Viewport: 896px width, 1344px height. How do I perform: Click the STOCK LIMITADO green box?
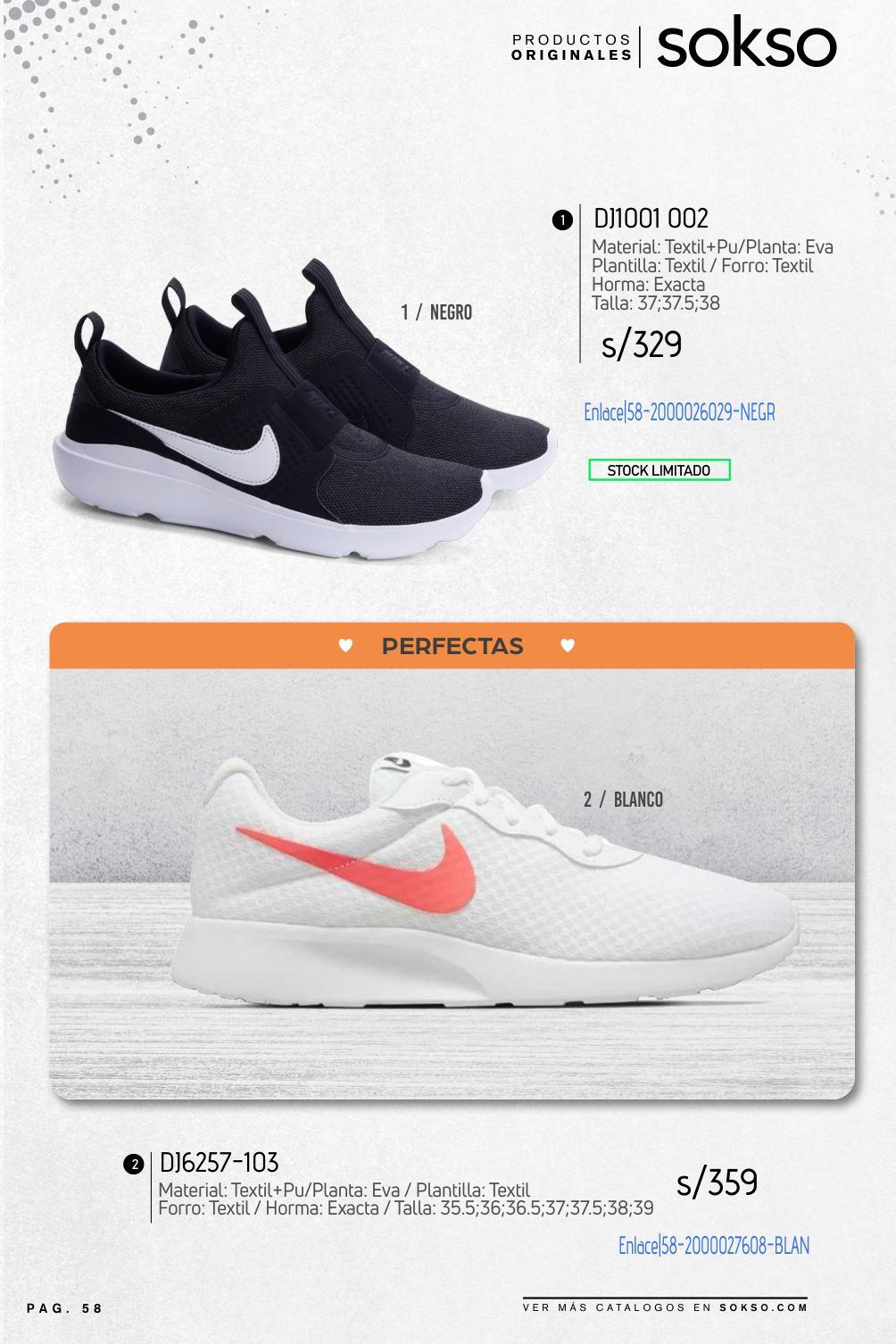pos(660,470)
